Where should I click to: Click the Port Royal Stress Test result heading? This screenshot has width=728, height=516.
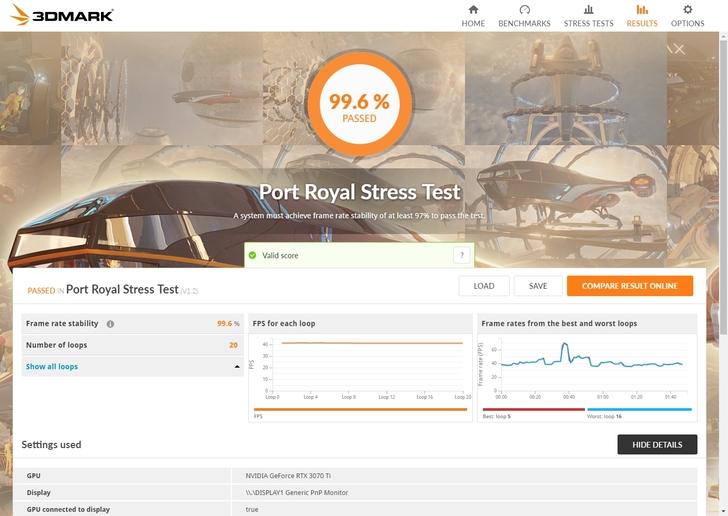(x=122, y=289)
